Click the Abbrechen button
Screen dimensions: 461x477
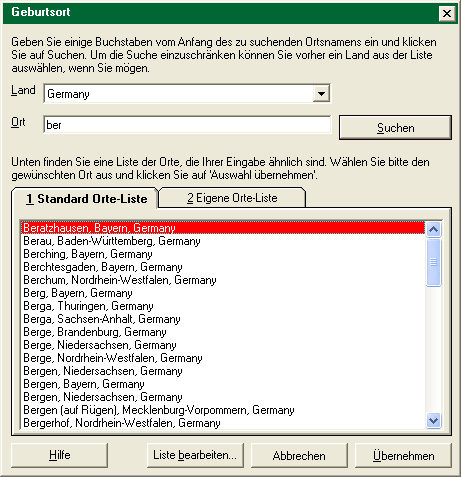[299, 455]
